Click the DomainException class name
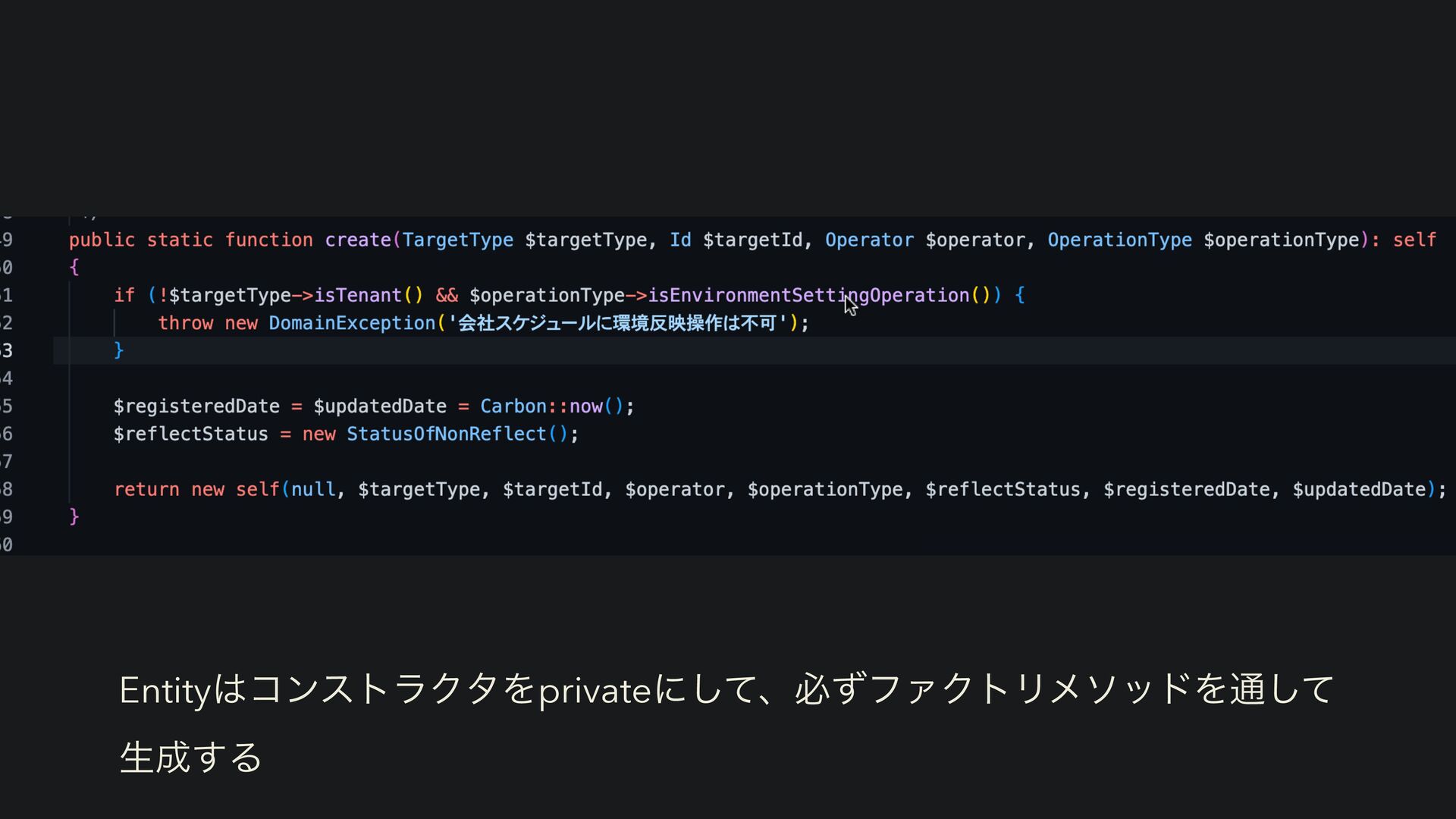The height and width of the screenshot is (819, 1456). point(352,323)
